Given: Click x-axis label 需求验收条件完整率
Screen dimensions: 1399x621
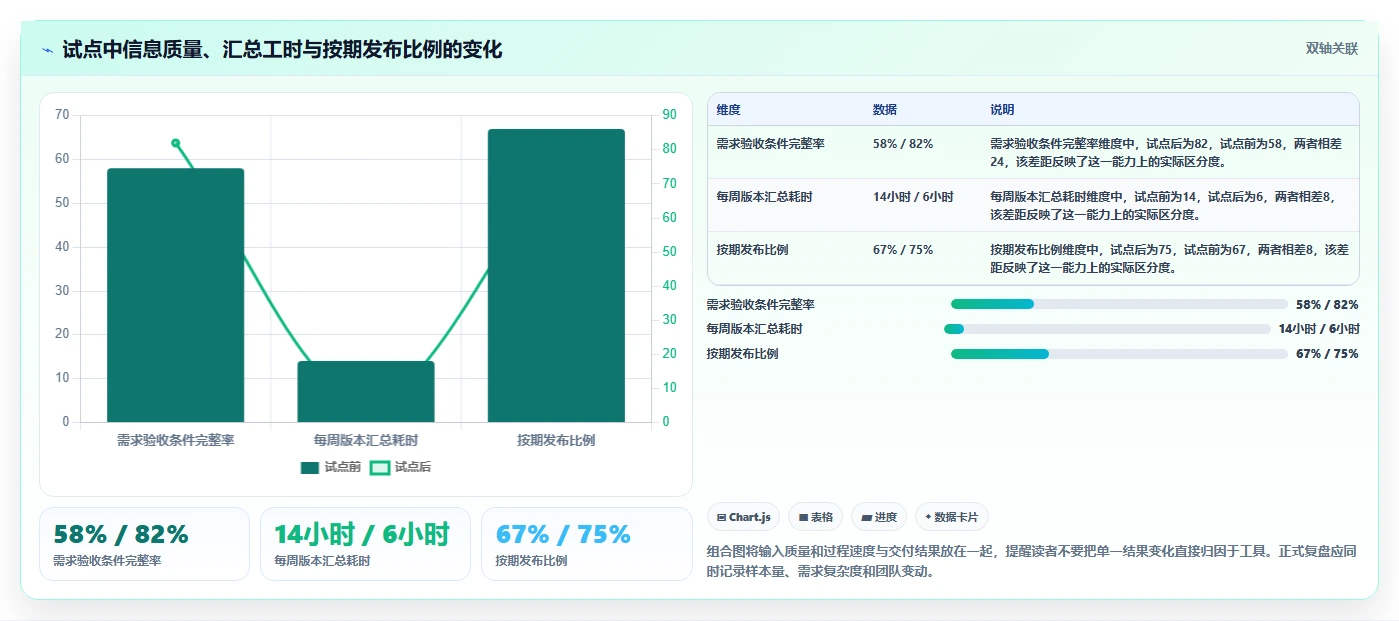Looking at the screenshot, I should click(x=175, y=440).
